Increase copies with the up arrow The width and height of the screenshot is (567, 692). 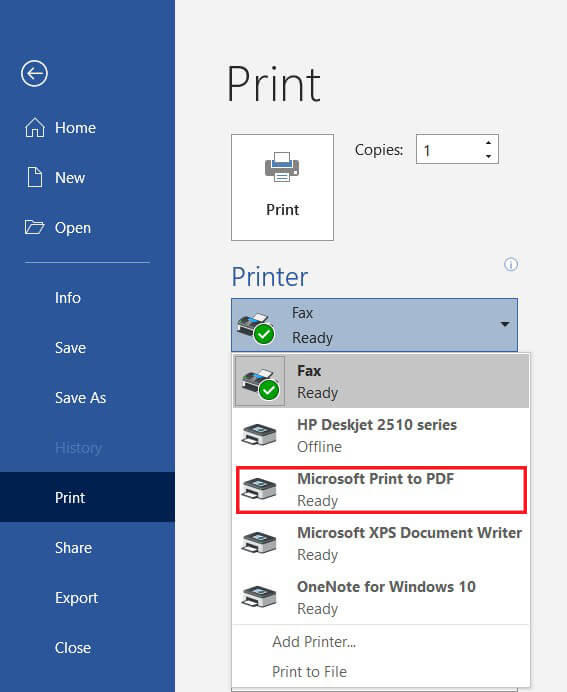coord(488,143)
